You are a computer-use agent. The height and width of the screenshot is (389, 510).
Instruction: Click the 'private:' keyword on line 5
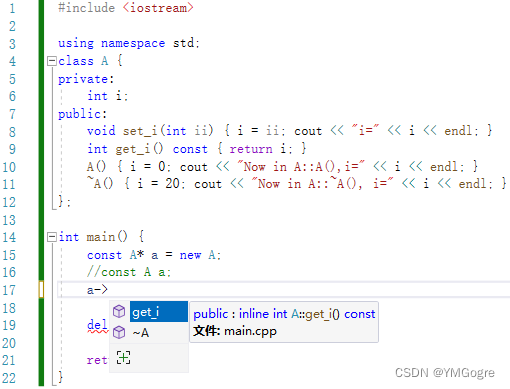(x=86, y=79)
